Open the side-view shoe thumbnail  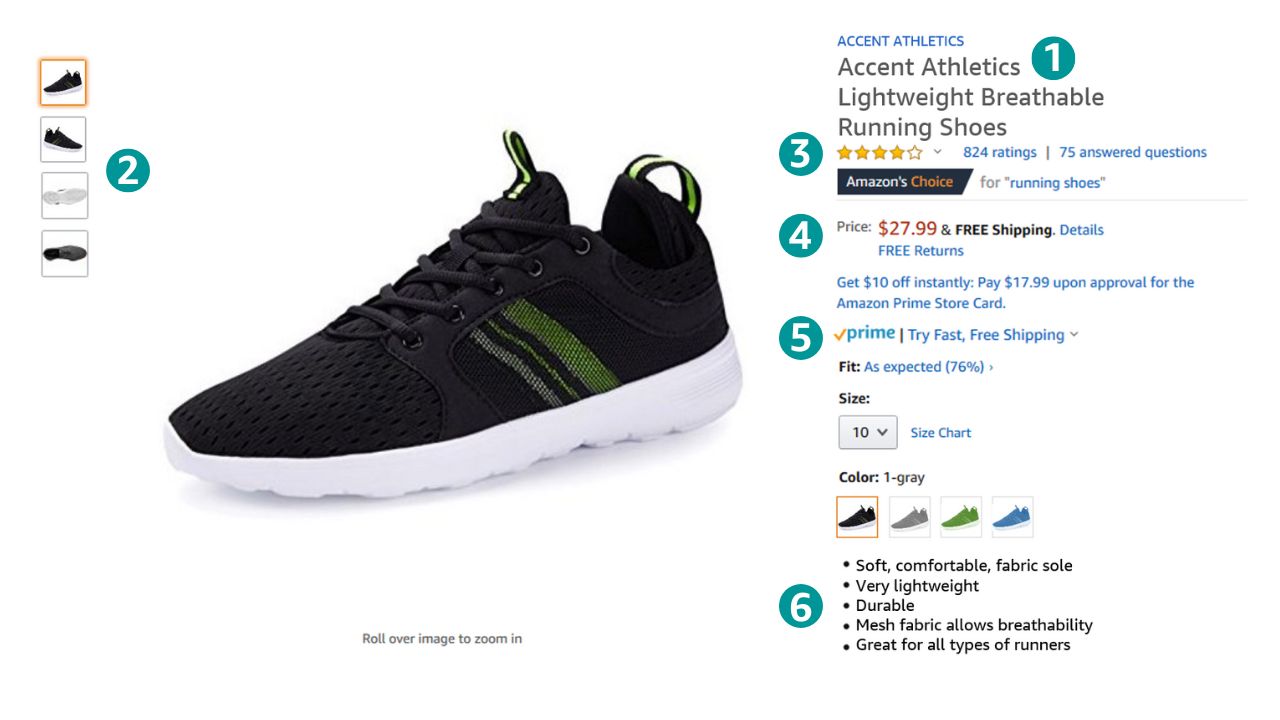pyautogui.click(x=63, y=139)
